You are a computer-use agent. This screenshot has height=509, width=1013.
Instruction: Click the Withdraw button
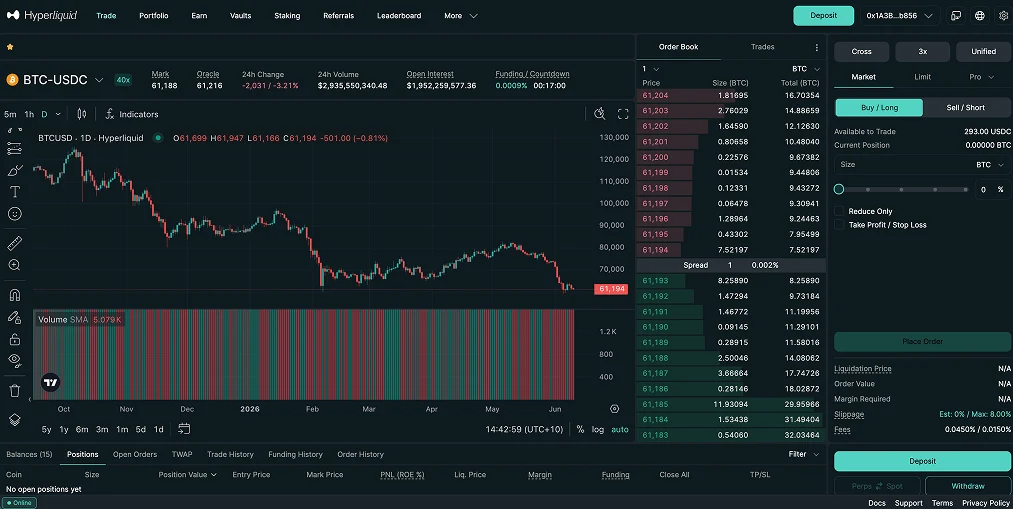(x=968, y=486)
